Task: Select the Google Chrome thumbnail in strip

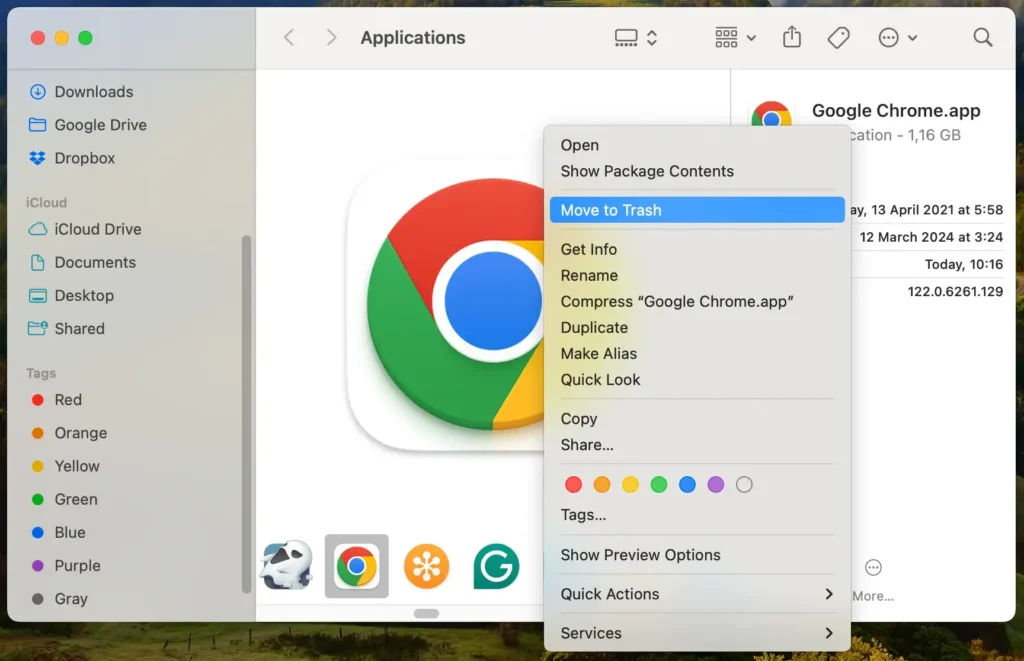Action: [x=357, y=566]
